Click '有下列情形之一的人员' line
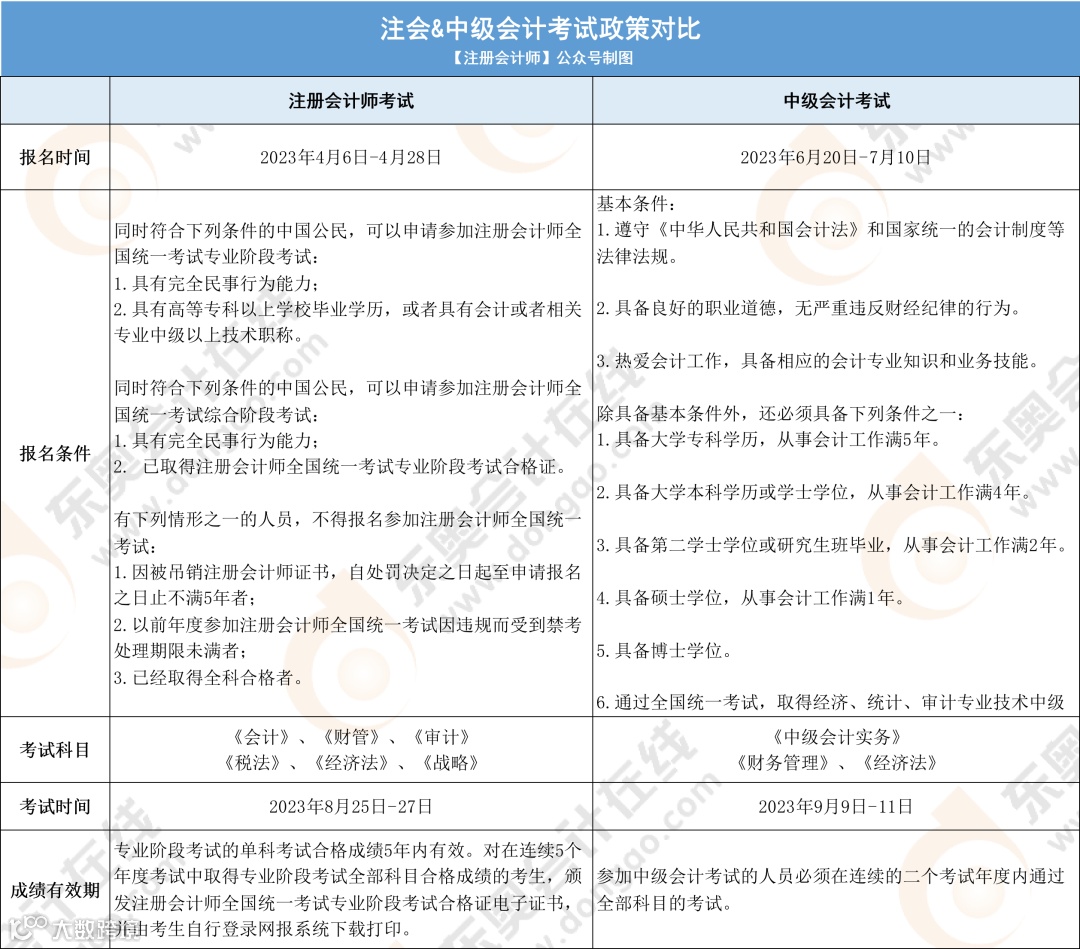This screenshot has width=1080, height=949. pyautogui.click(x=348, y=519)
